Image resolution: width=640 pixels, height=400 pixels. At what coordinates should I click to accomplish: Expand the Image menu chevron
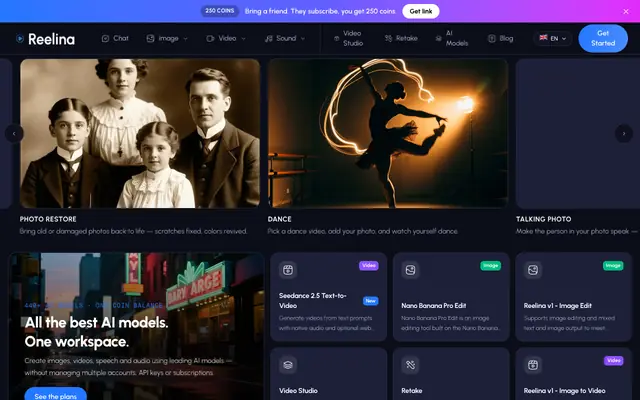tap(185, 39)
